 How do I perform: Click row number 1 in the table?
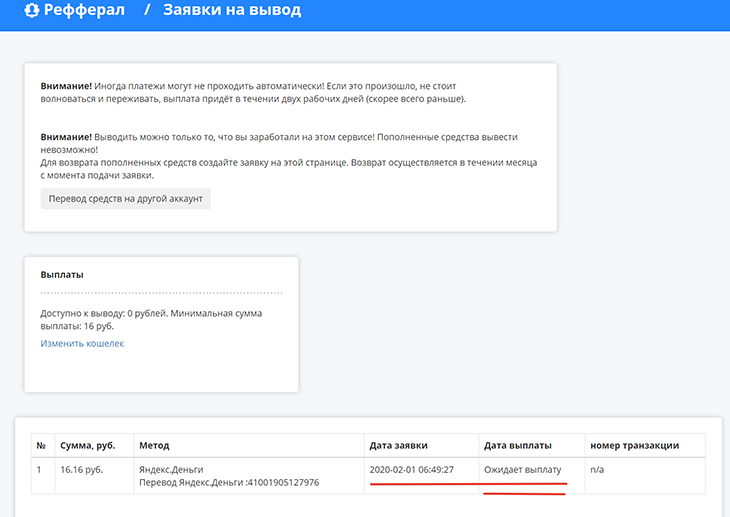[x=39, y=469]
